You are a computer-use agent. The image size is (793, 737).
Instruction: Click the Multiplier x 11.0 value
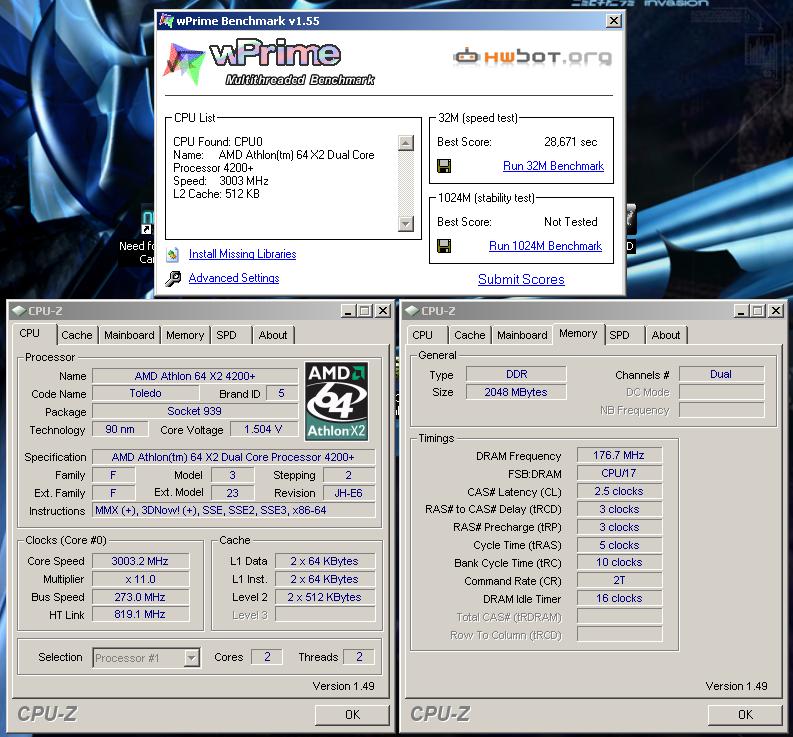tap(140, 579)
